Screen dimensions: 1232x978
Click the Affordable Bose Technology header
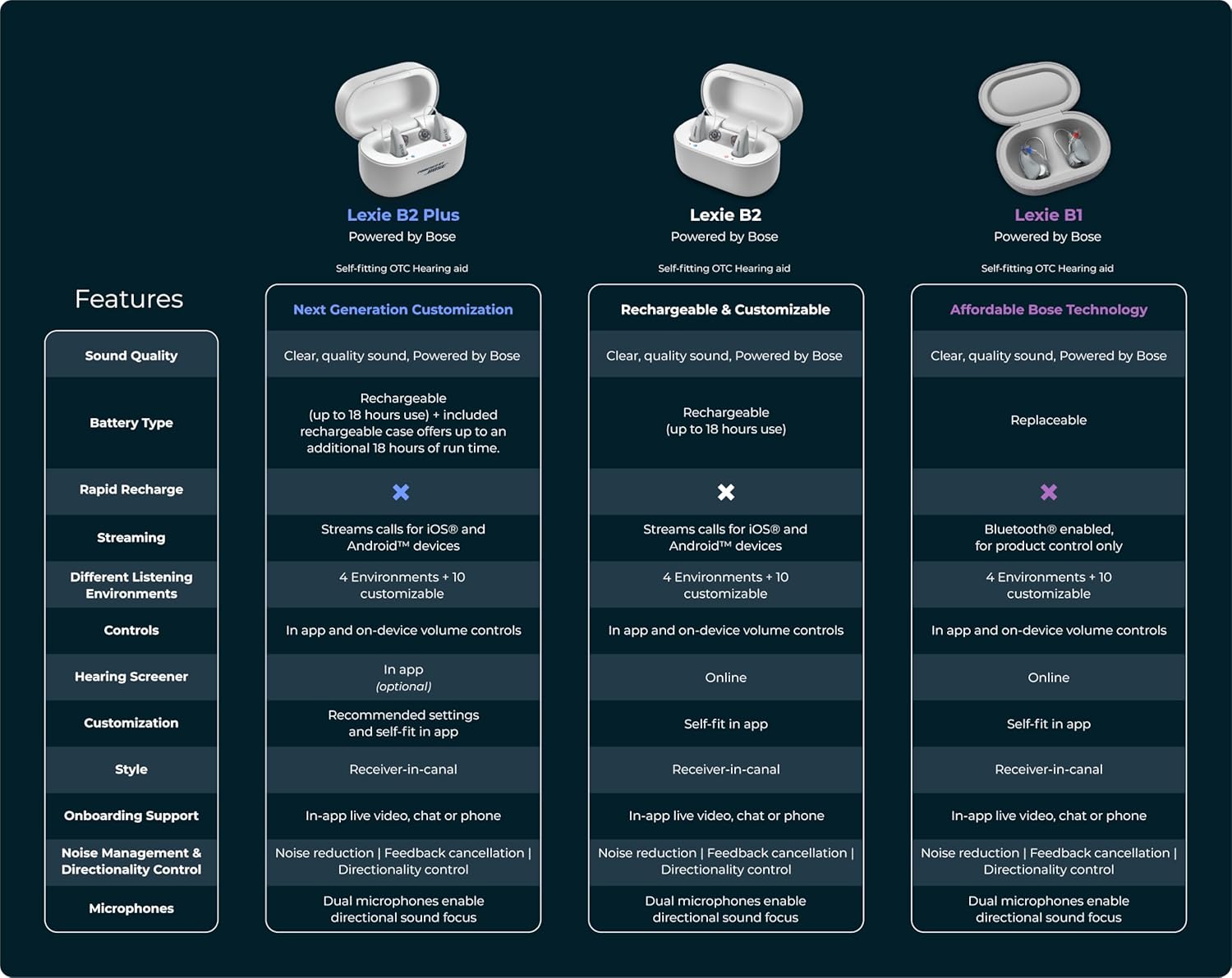[x=1049, y=310]
